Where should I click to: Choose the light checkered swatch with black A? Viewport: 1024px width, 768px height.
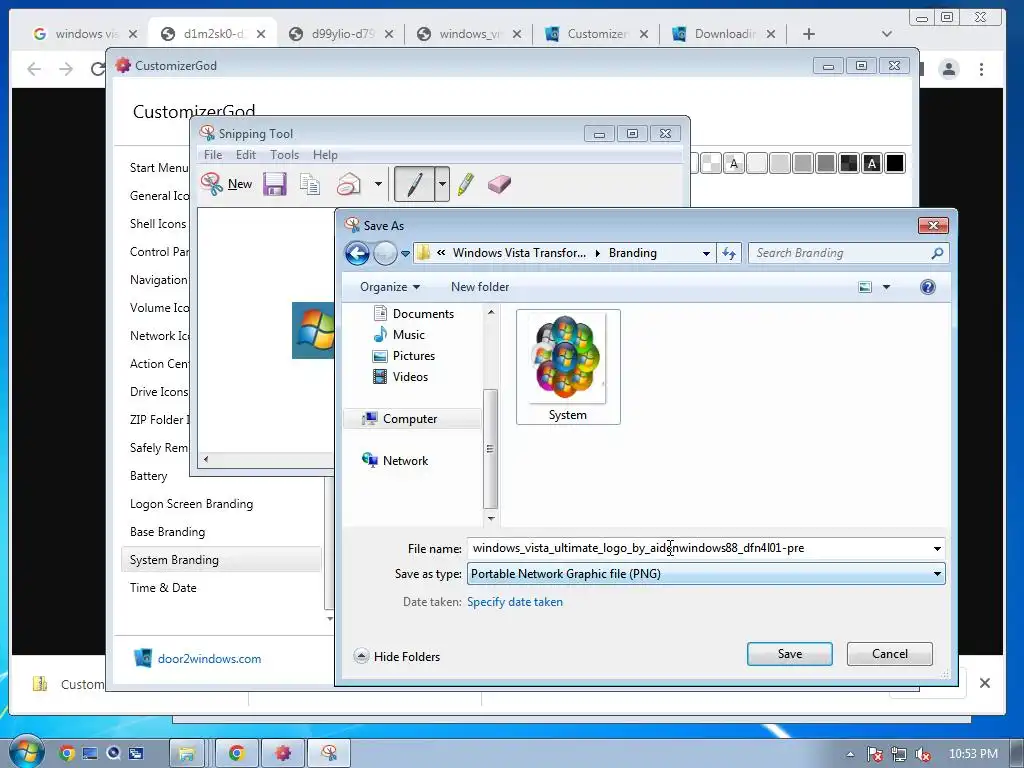pyautogui.click(x=734, y=163)
